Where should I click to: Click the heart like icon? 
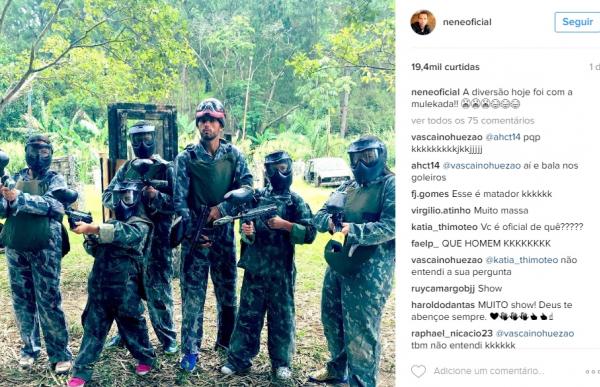tap(418, 371)
